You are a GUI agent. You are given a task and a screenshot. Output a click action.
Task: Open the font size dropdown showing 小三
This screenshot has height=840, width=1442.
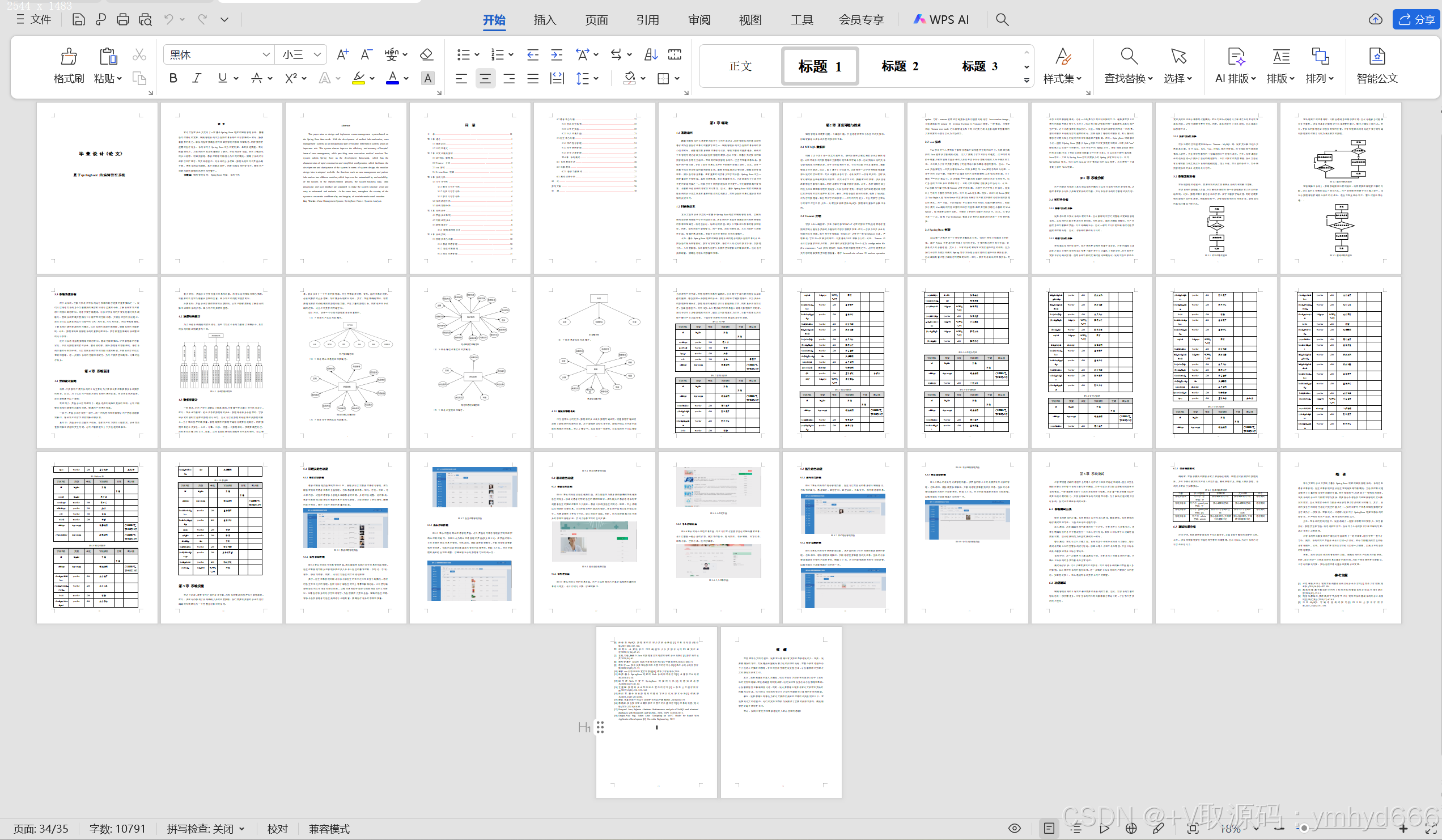click(x=317, y=54)
